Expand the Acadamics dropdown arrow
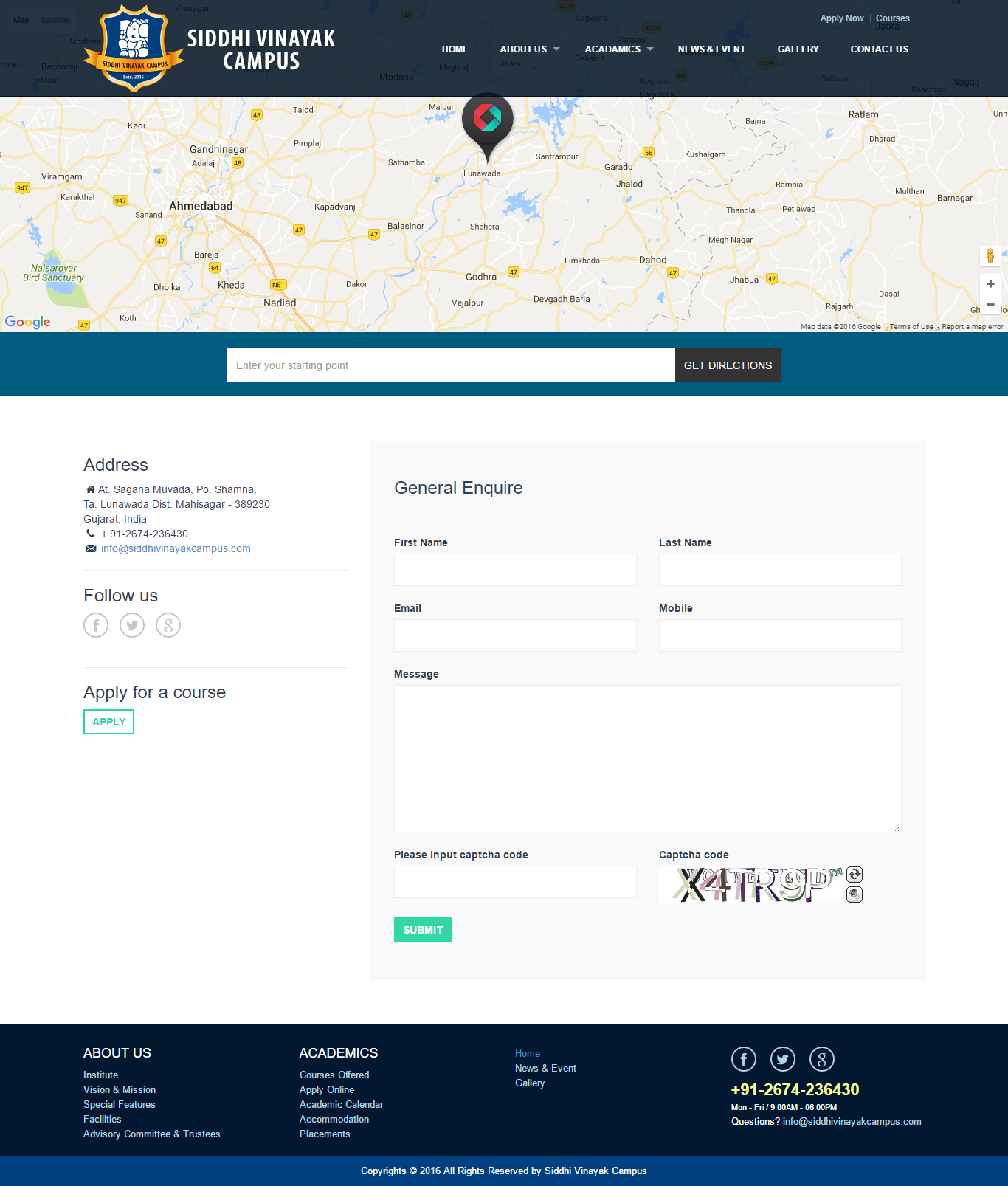The image size is (1008, 1186). coord(650,49)
